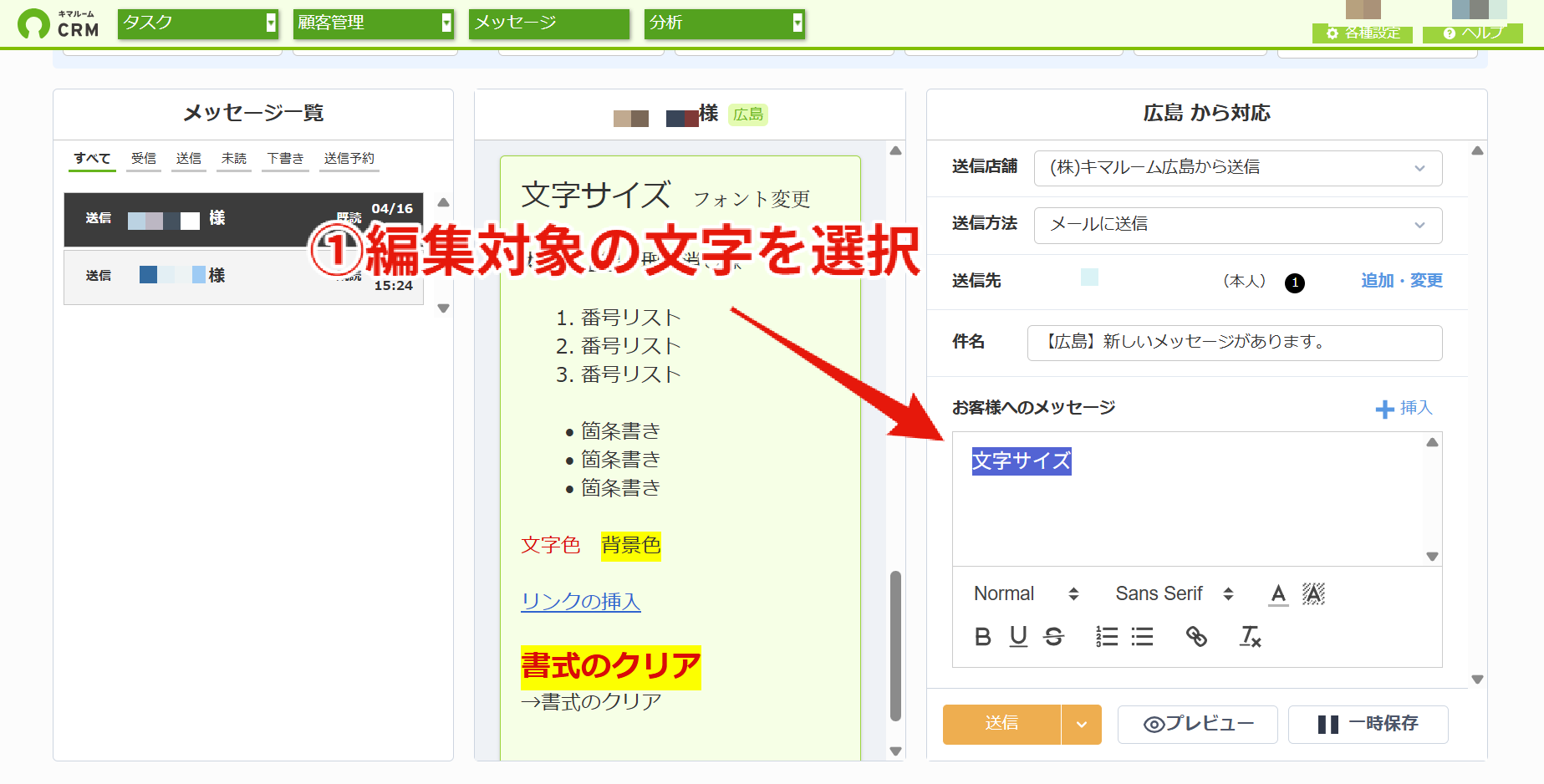
Task: Click preview panel scrollbar thumb
Action: click(x=895, y=645)
